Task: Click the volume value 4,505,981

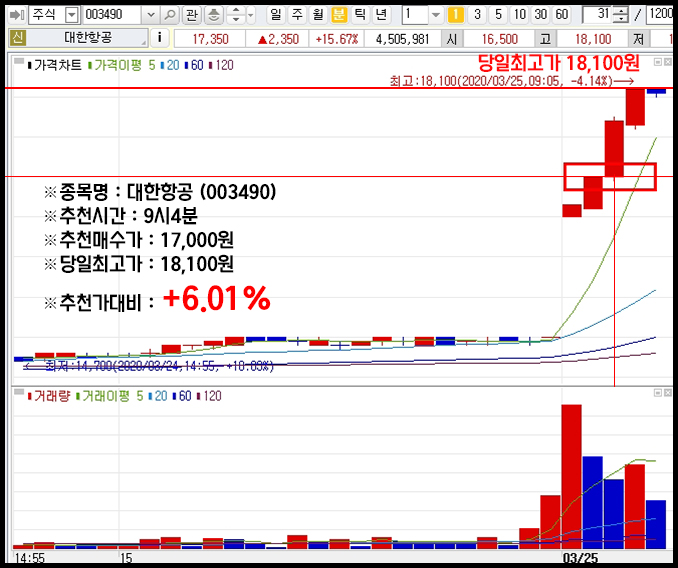Action: 403,39
